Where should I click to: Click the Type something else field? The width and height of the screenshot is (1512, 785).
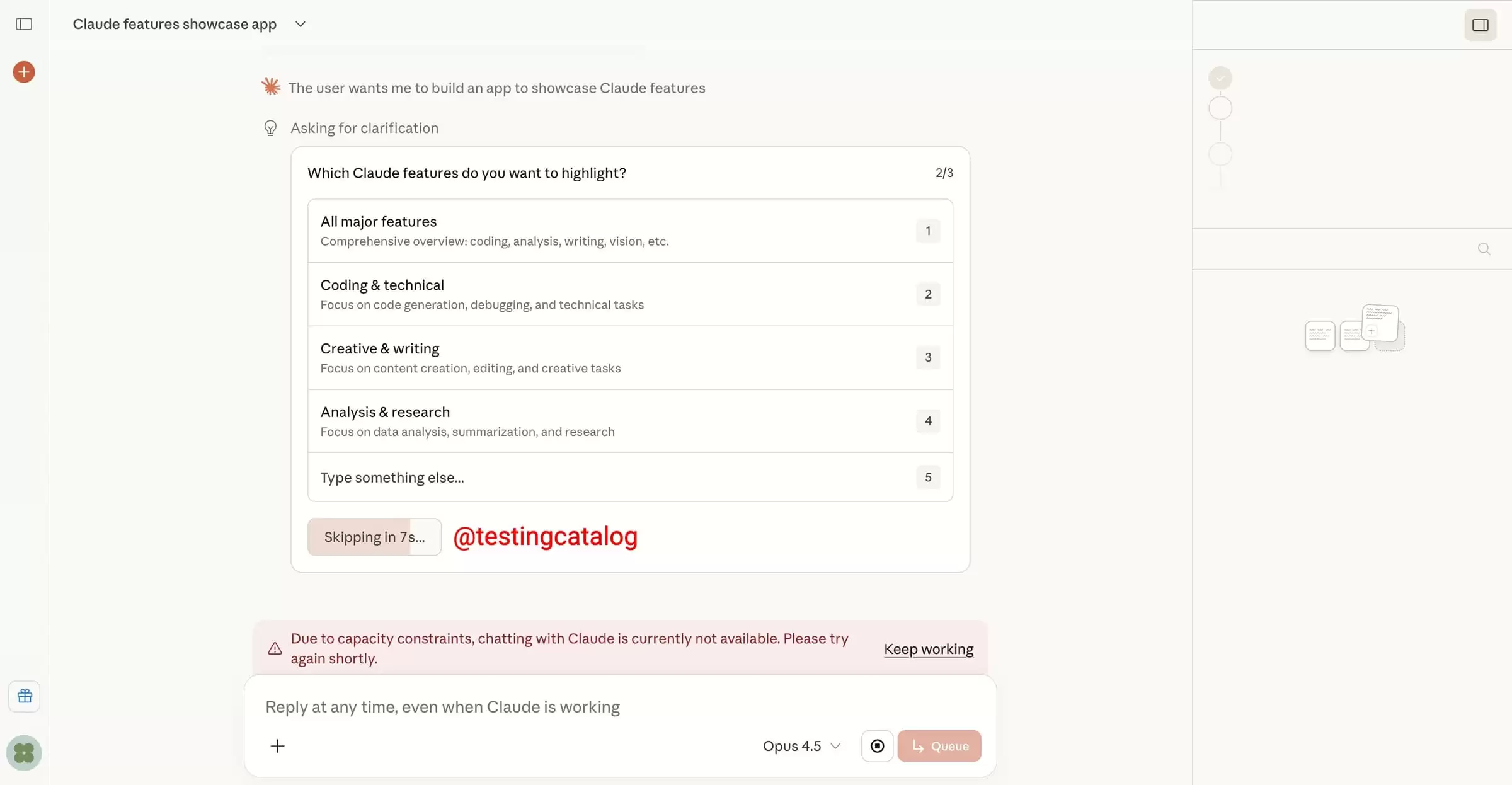[x=630, y=477]
